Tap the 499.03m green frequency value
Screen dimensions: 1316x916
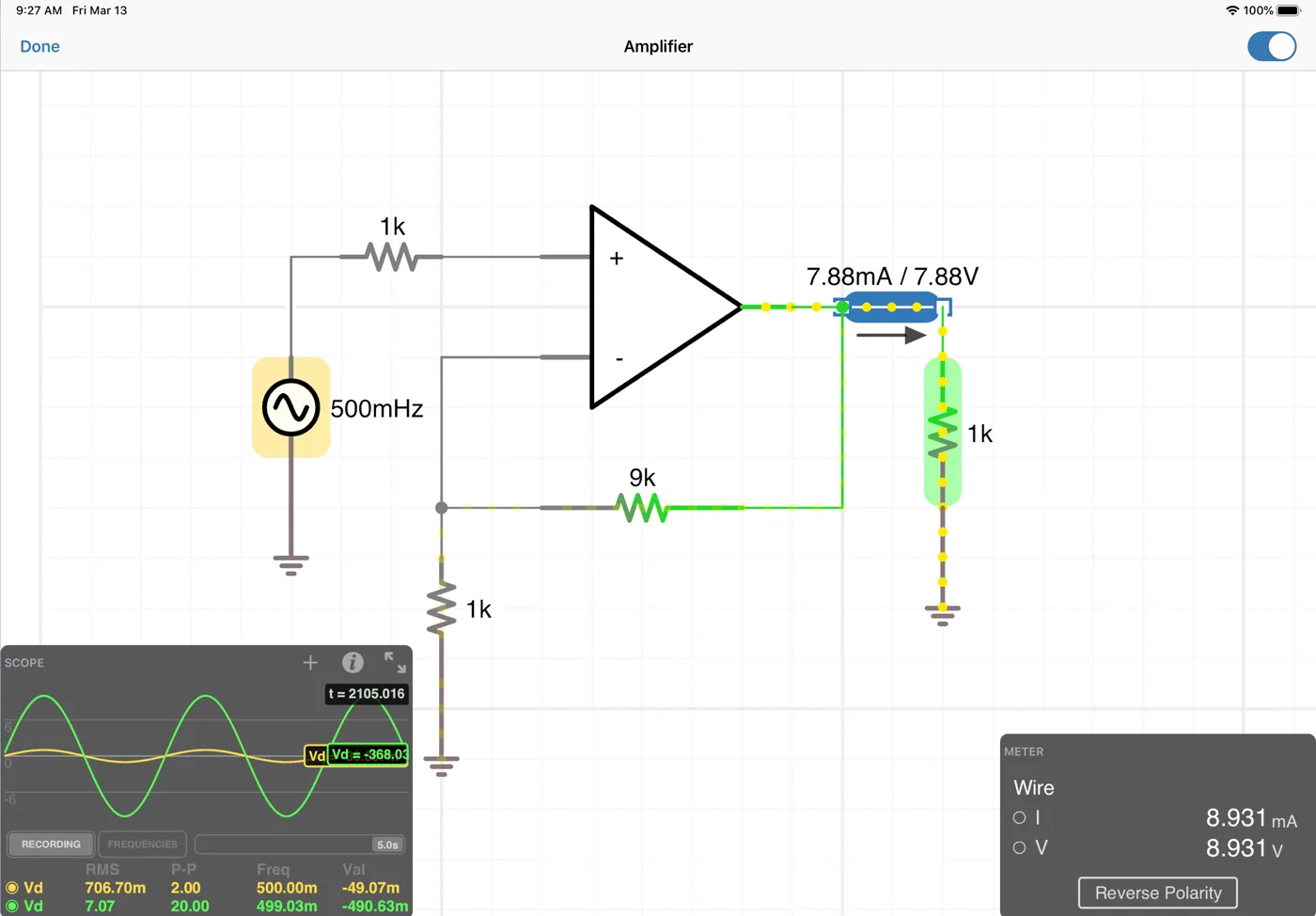click(x=287, y=906)
